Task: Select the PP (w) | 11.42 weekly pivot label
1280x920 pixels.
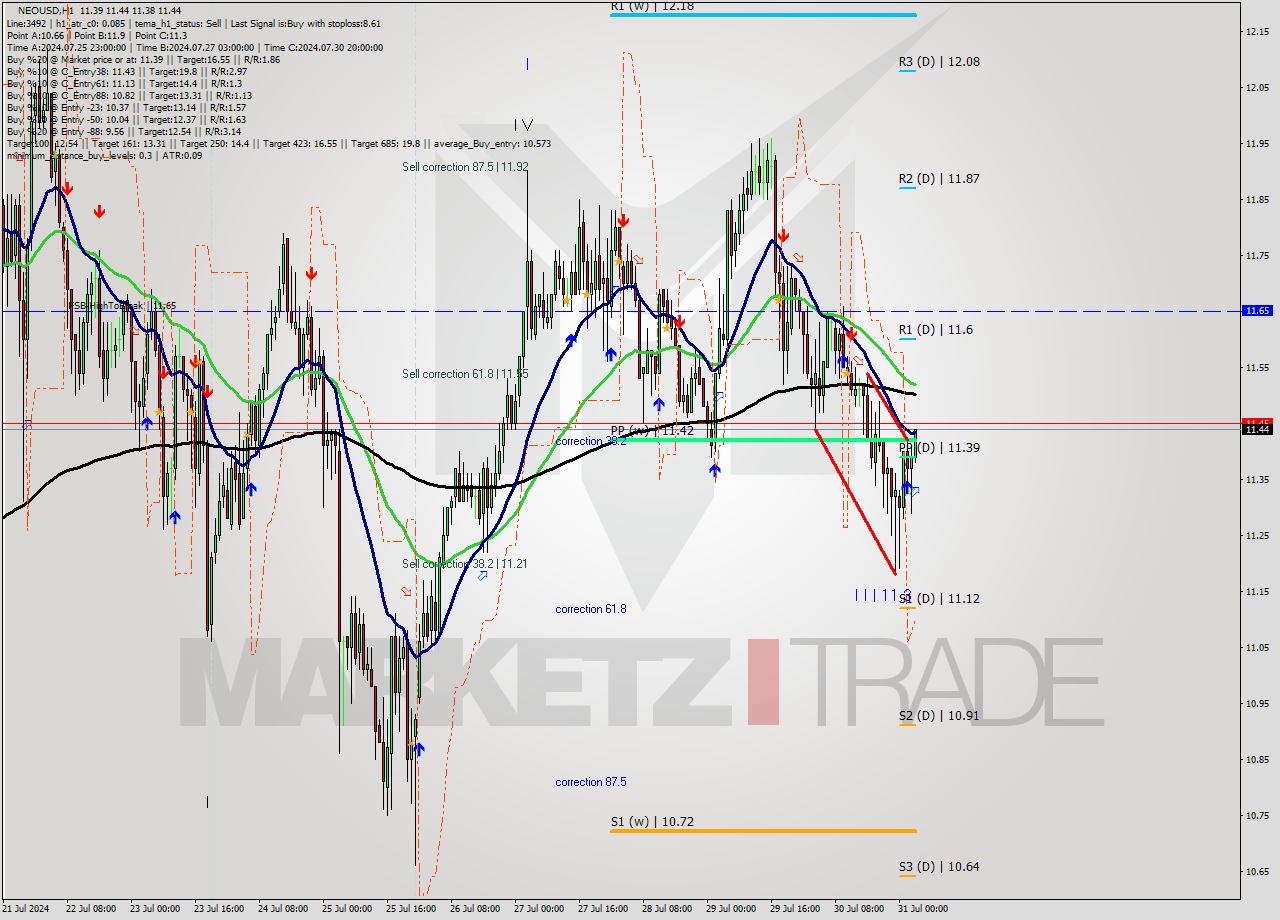Action: pos(652,430)
